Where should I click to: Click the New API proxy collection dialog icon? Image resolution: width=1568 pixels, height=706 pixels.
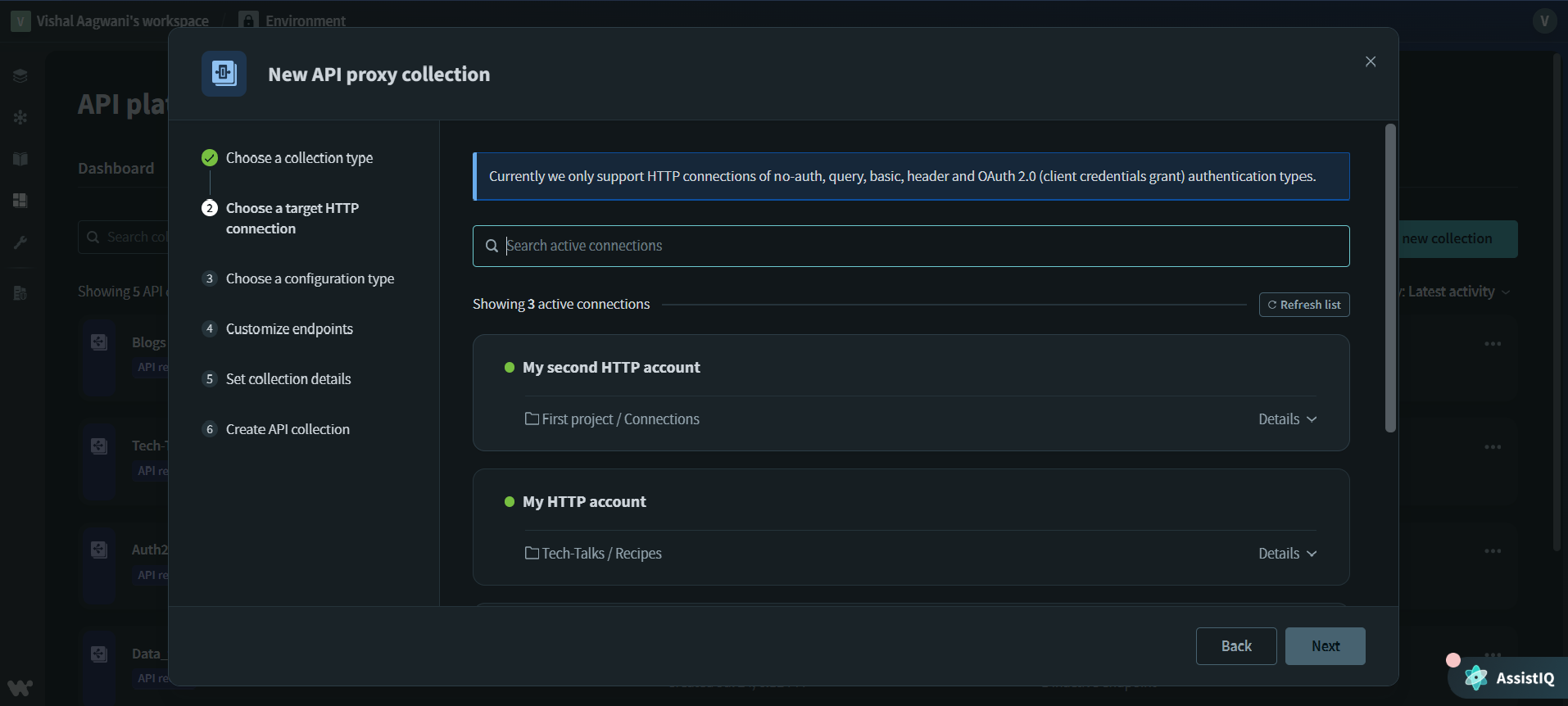[x=223, y=73]
